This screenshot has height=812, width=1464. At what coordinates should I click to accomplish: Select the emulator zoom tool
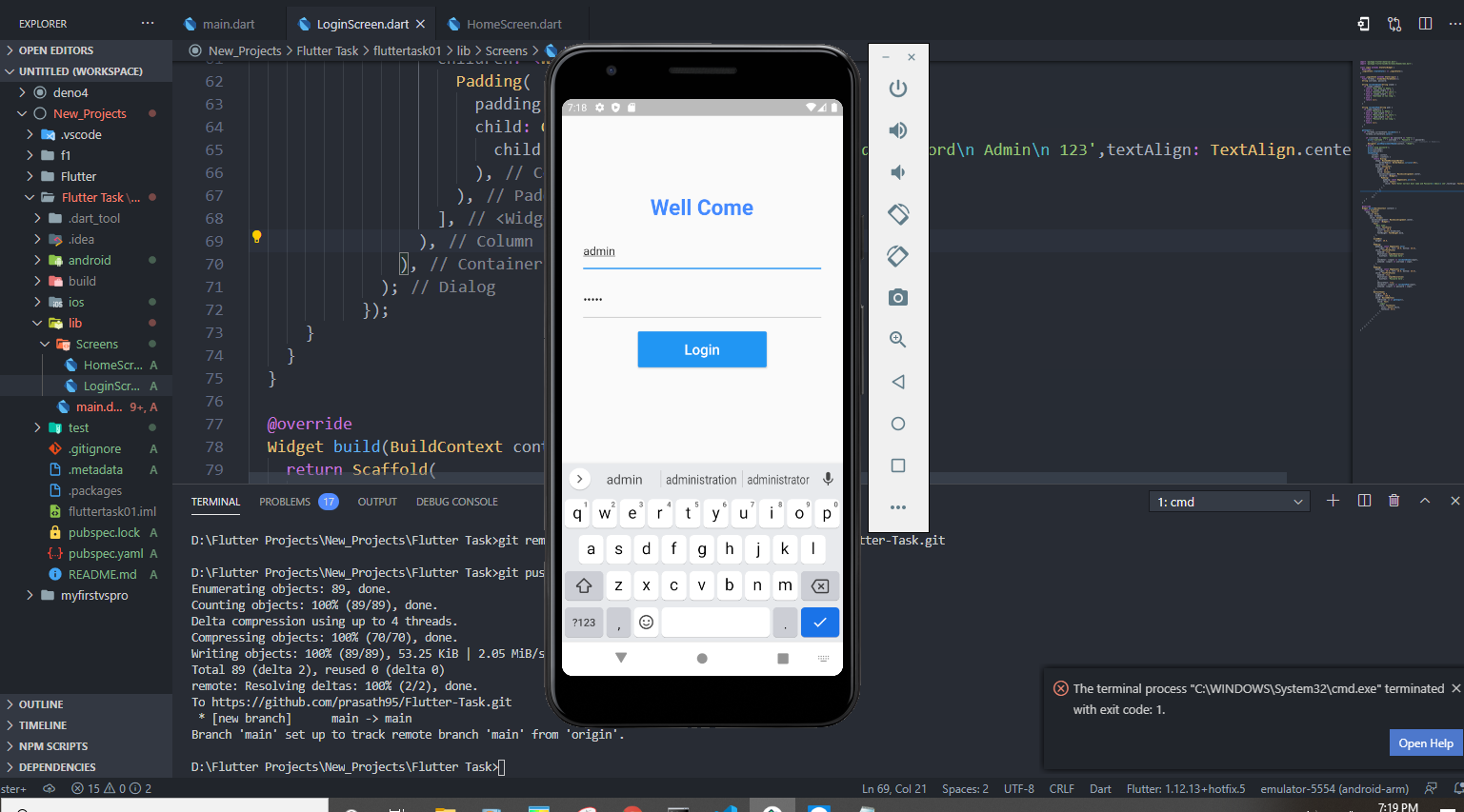pos(897,339)
